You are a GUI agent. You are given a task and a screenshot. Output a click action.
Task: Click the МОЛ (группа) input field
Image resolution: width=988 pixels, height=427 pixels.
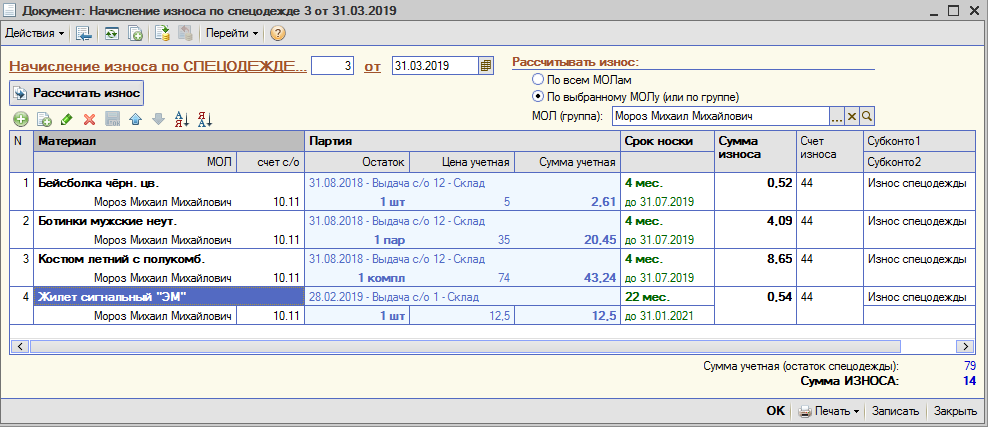[x=720, y=116]
